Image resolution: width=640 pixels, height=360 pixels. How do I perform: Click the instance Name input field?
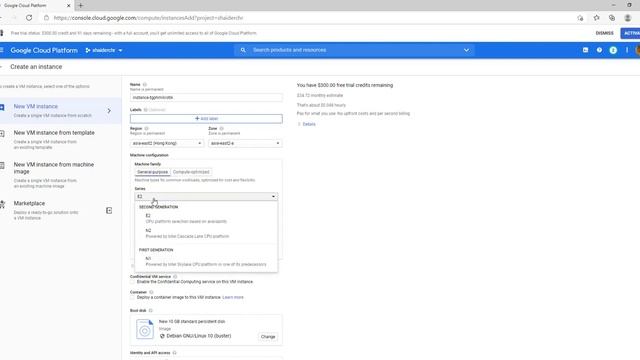point(206,98)
